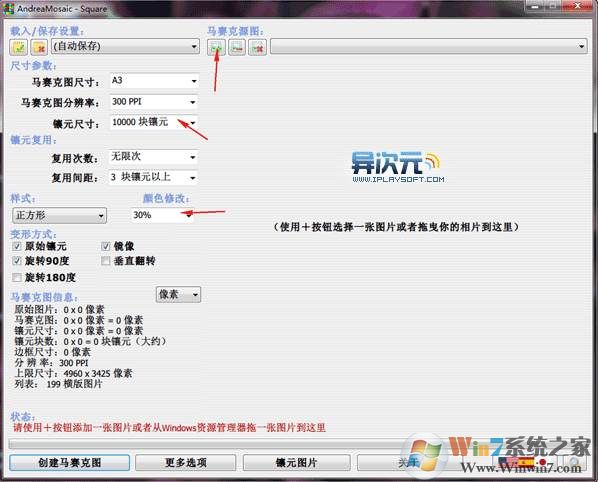Toggle the 镜像 checkbox
Image resolution: width=598 pixels, height=482 pixels.
(106, 246)
